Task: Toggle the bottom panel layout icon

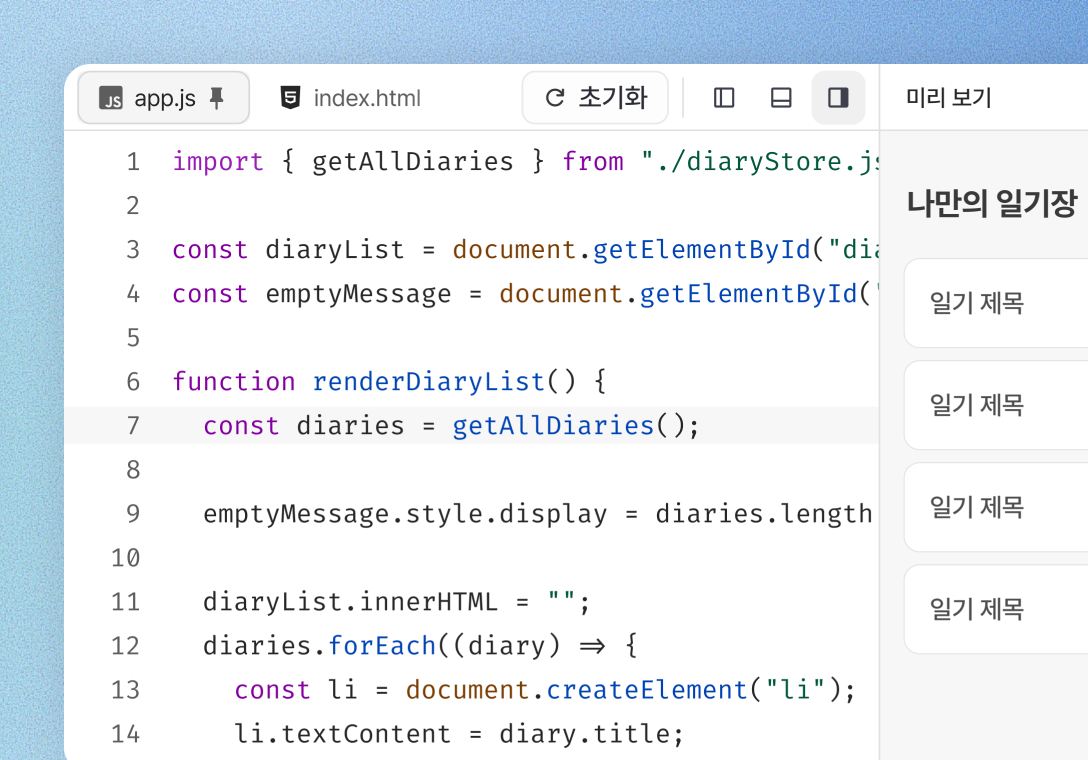Action: [781, 98]
